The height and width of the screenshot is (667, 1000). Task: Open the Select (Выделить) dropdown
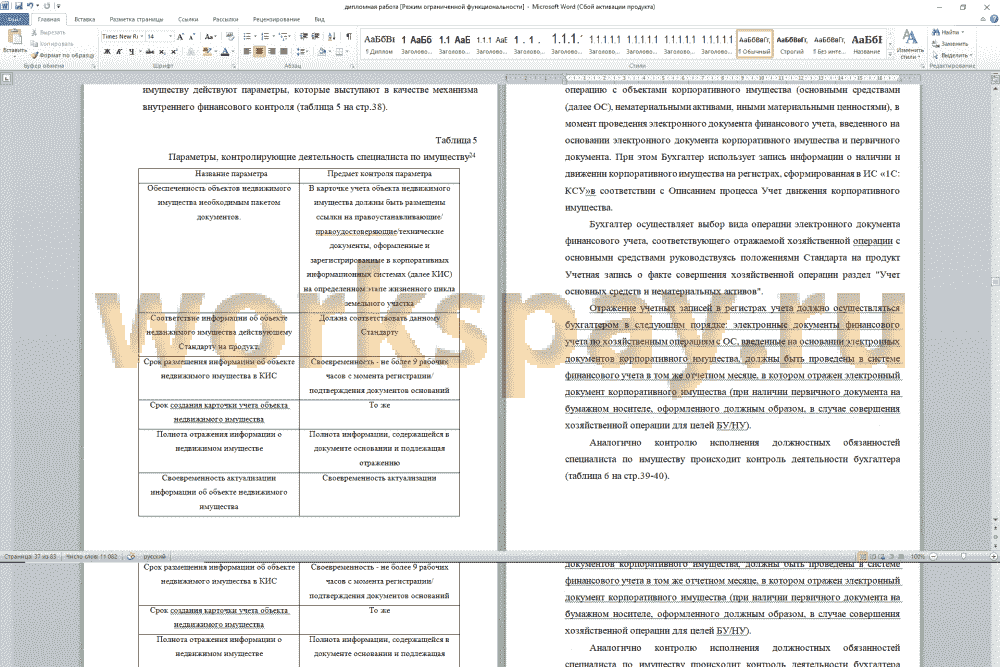[952, 55]
